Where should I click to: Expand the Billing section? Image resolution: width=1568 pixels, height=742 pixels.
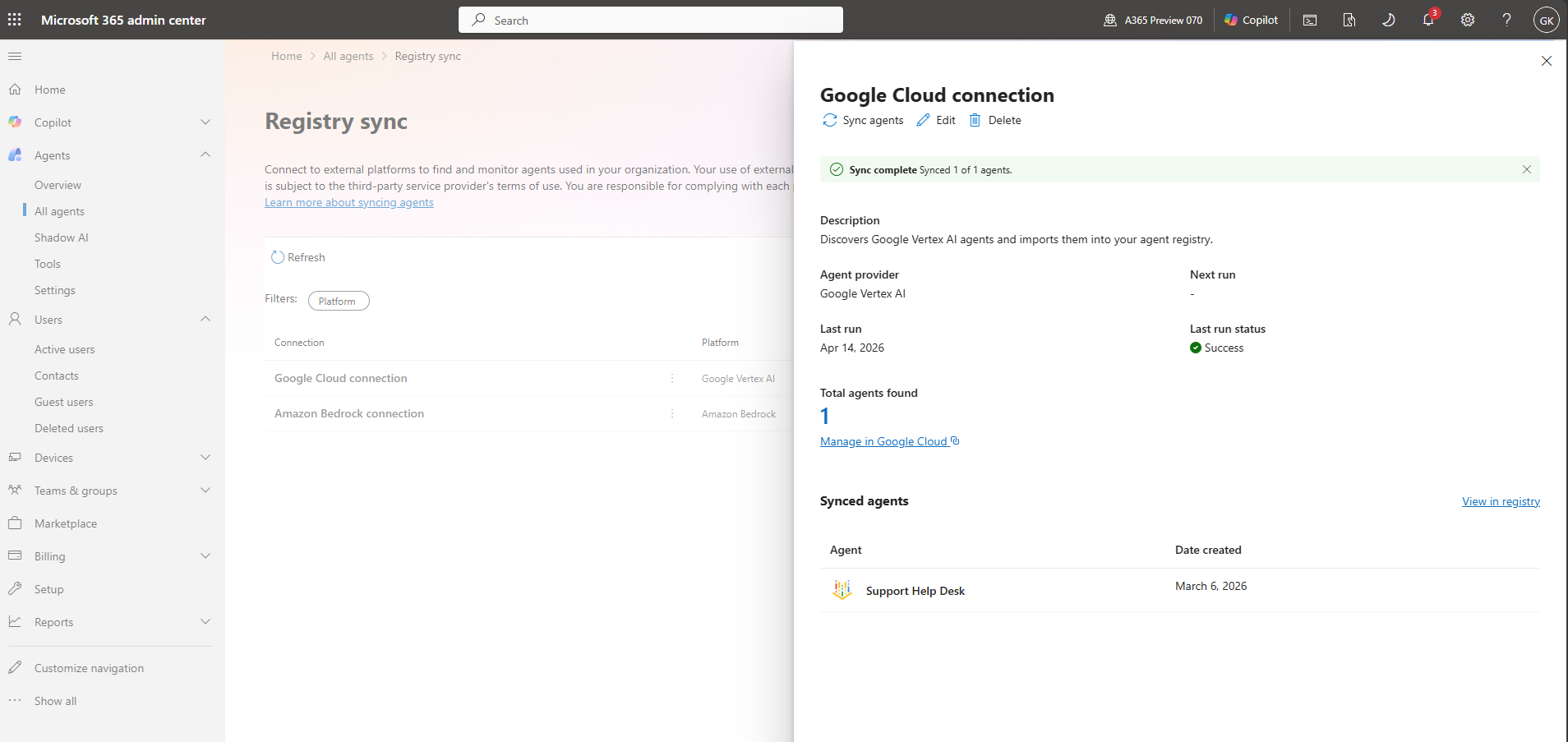pyautogui.click(x=205, y=556)
